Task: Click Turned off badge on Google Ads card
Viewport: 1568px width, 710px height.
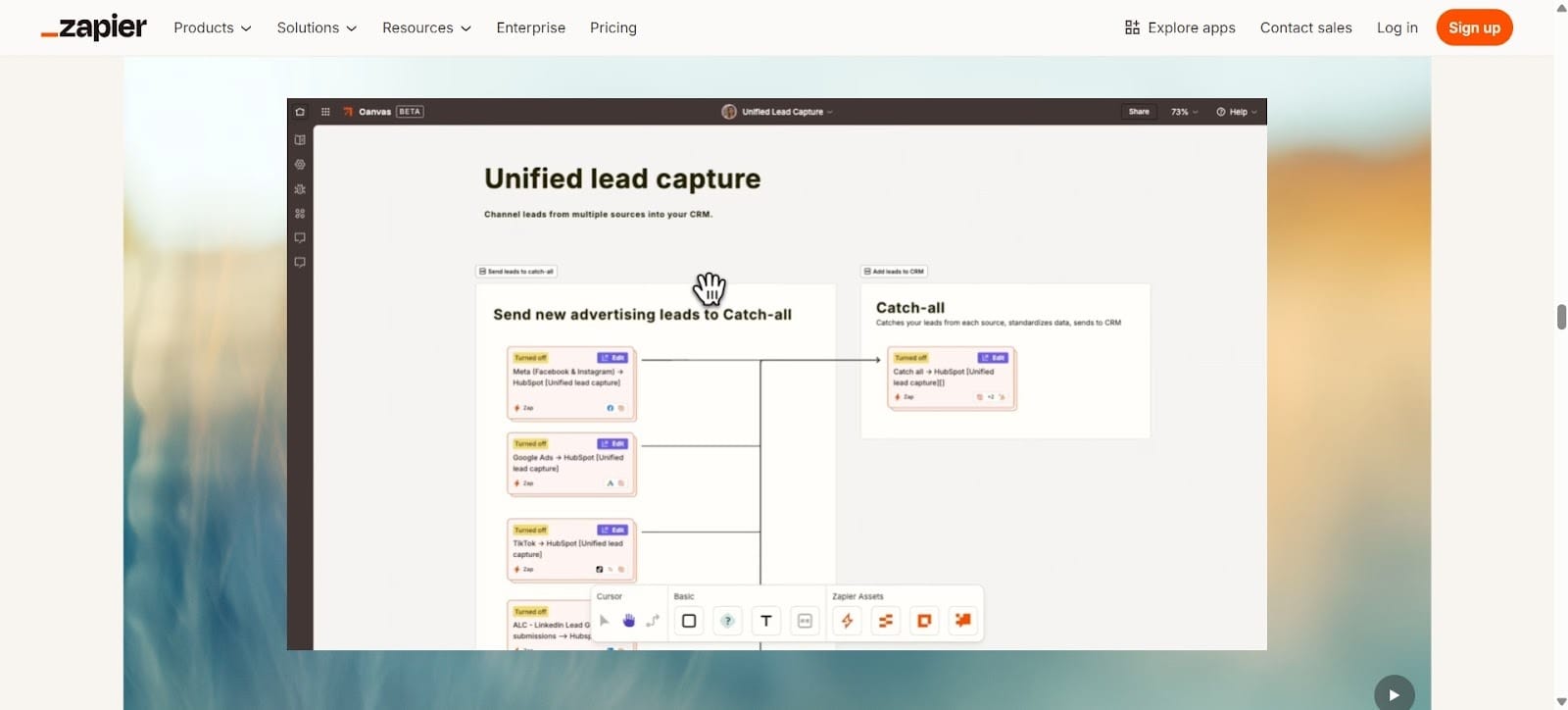Action: [x=530, y=444]
